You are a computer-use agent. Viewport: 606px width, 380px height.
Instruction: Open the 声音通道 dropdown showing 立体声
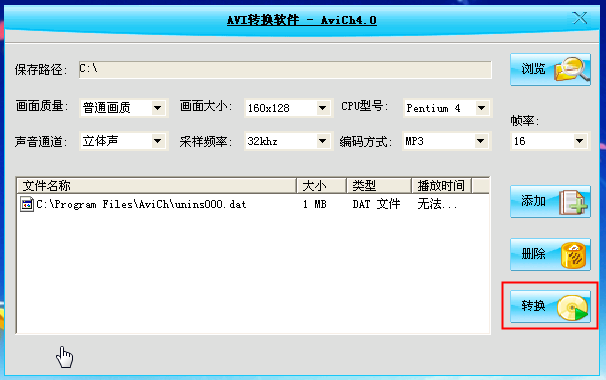pos(123,141)
